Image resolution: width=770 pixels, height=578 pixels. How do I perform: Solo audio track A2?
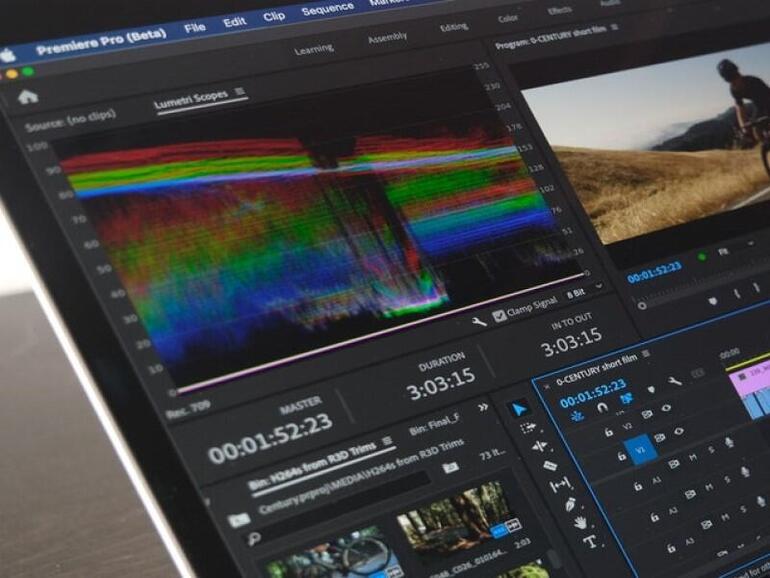727,480
